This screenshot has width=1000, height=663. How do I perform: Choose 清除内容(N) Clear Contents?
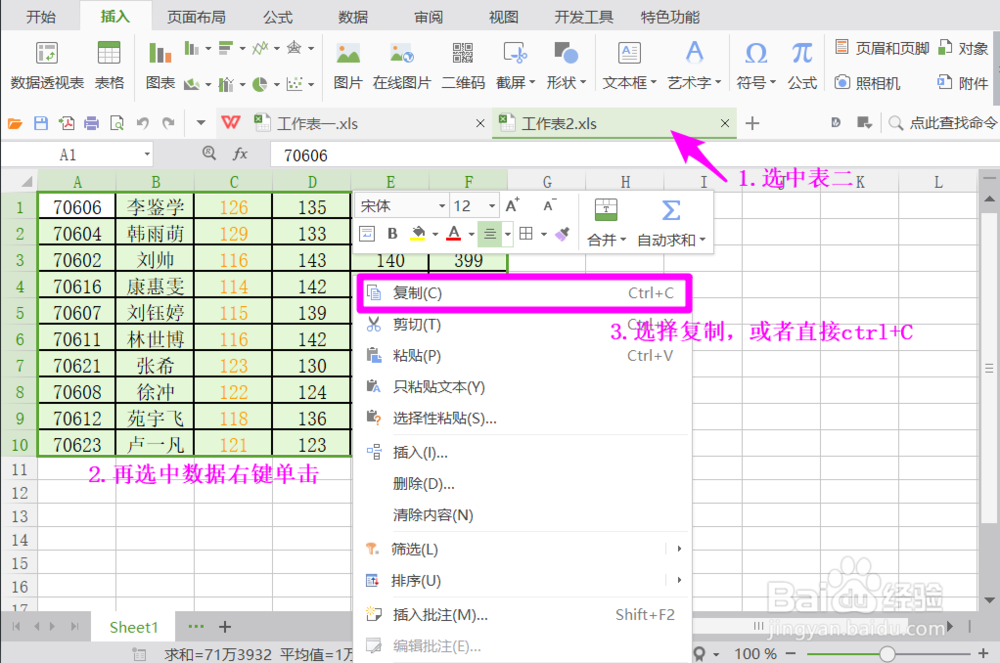tap(524, 515)
